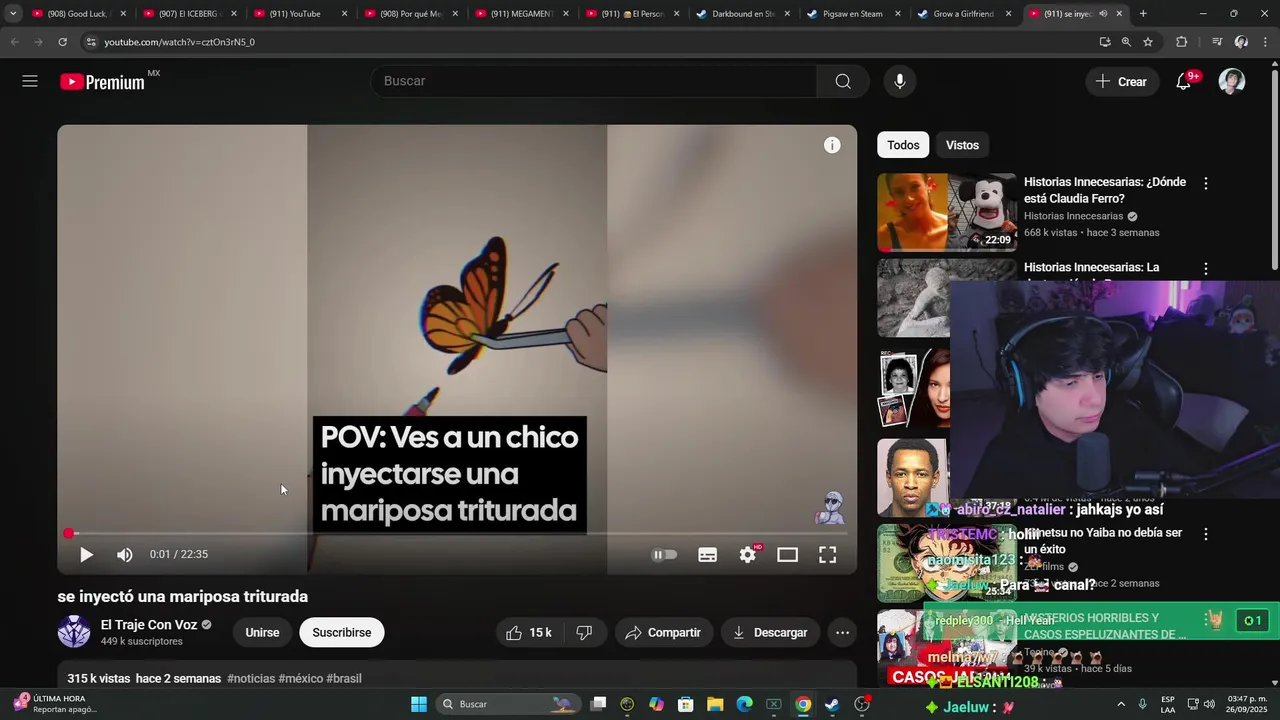Switch to 'Grow a Girlfriend' tab
Screen dimensions: 1280x720
pyautogui.click(x=963, y=14)
